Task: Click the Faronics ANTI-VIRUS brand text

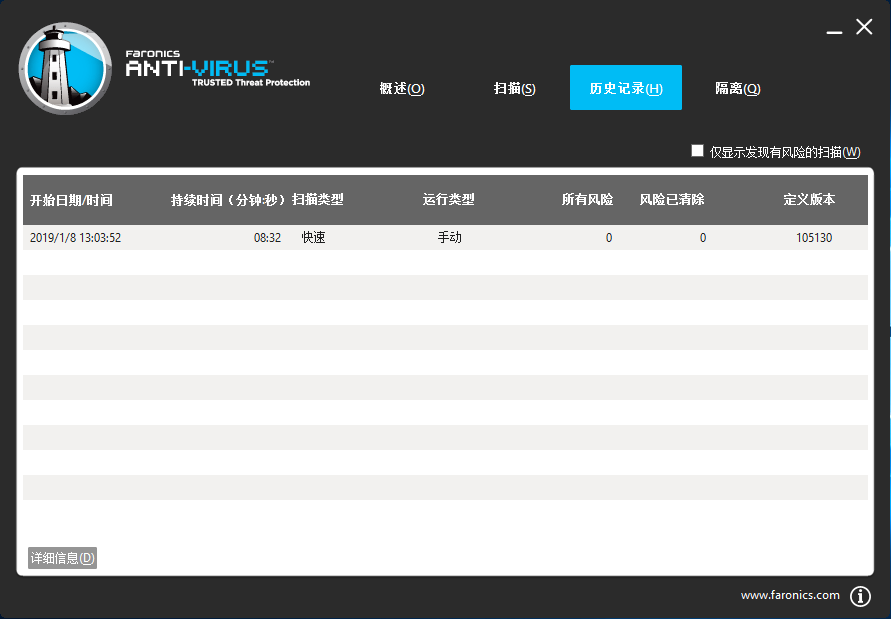Action: click(198, 68)
